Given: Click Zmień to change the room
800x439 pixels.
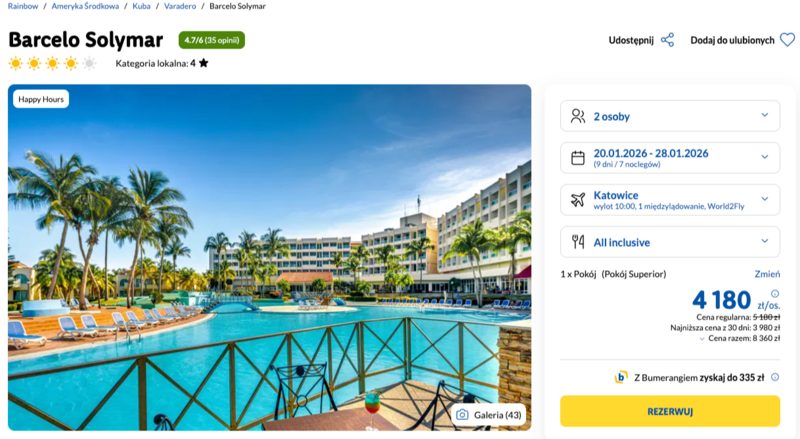Looking at the screenshot, I should [x=767, y=274].
